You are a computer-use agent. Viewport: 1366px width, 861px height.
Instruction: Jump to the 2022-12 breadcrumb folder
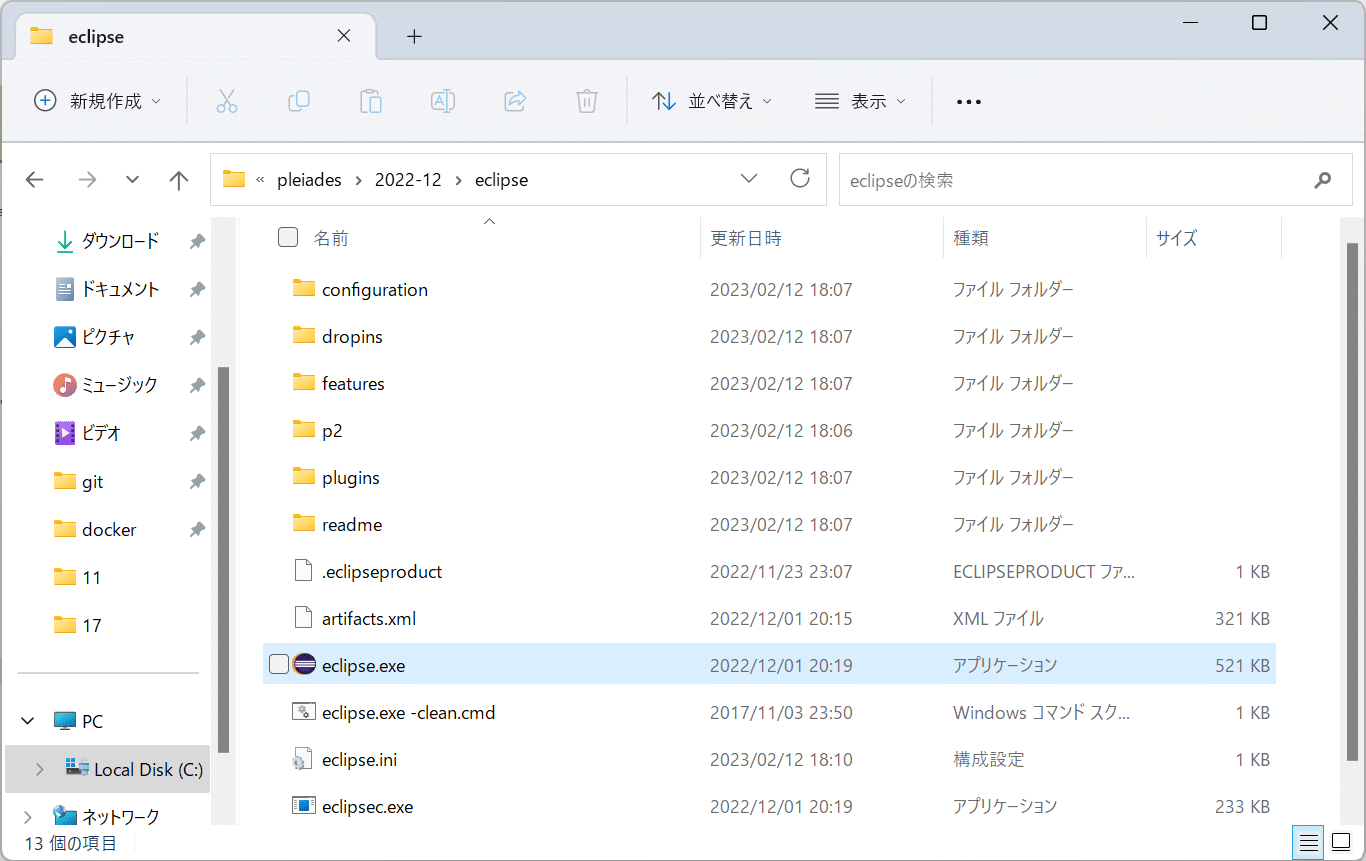pyautogui.click(x=408, y=179)
